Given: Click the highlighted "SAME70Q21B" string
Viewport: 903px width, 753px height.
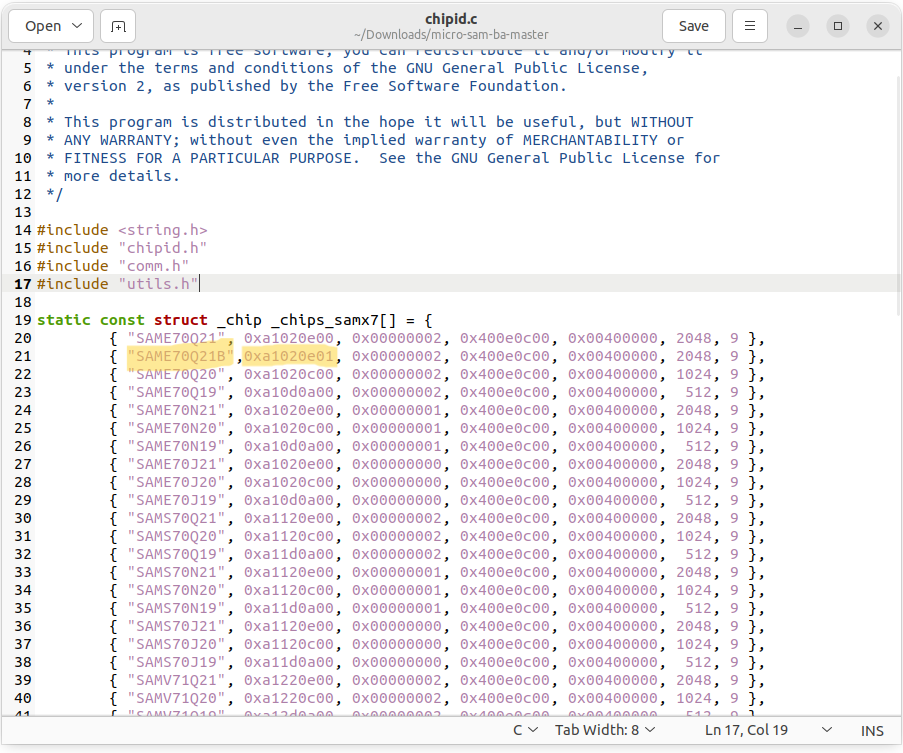Looking at the screenshot, I should tap(181, 356).
